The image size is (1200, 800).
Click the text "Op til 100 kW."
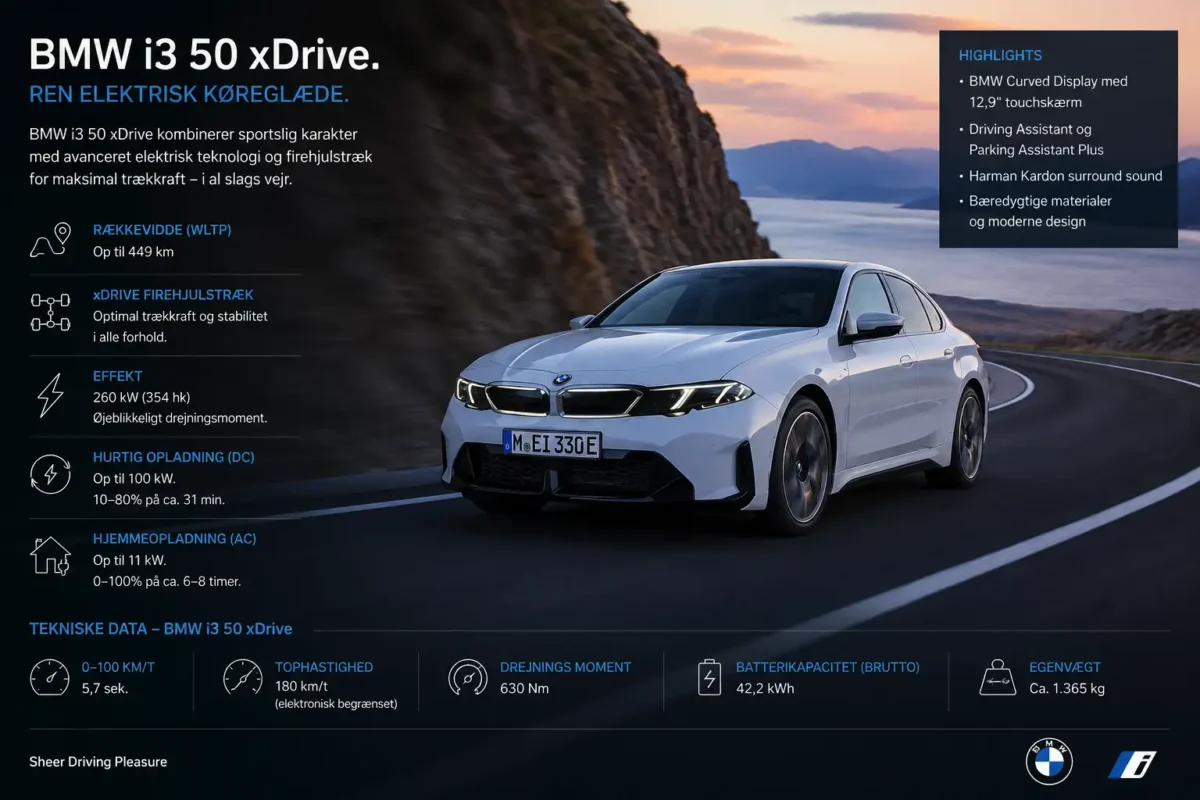[x=134, y=479]
